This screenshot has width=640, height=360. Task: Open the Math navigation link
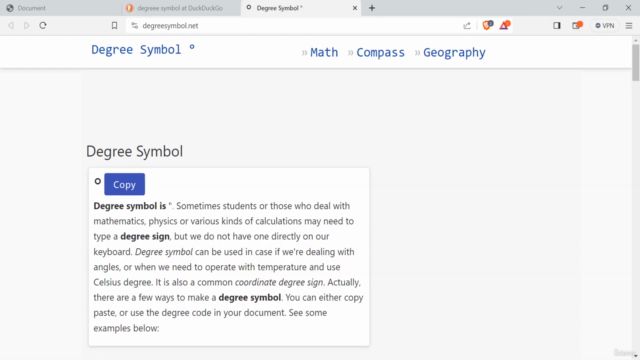(324, 52)
